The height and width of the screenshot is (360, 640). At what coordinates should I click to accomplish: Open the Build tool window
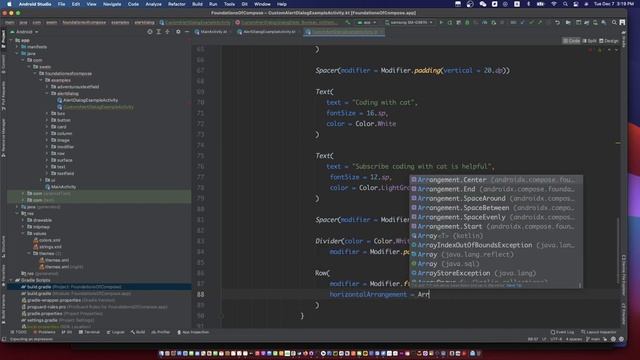tap(138, 332)
